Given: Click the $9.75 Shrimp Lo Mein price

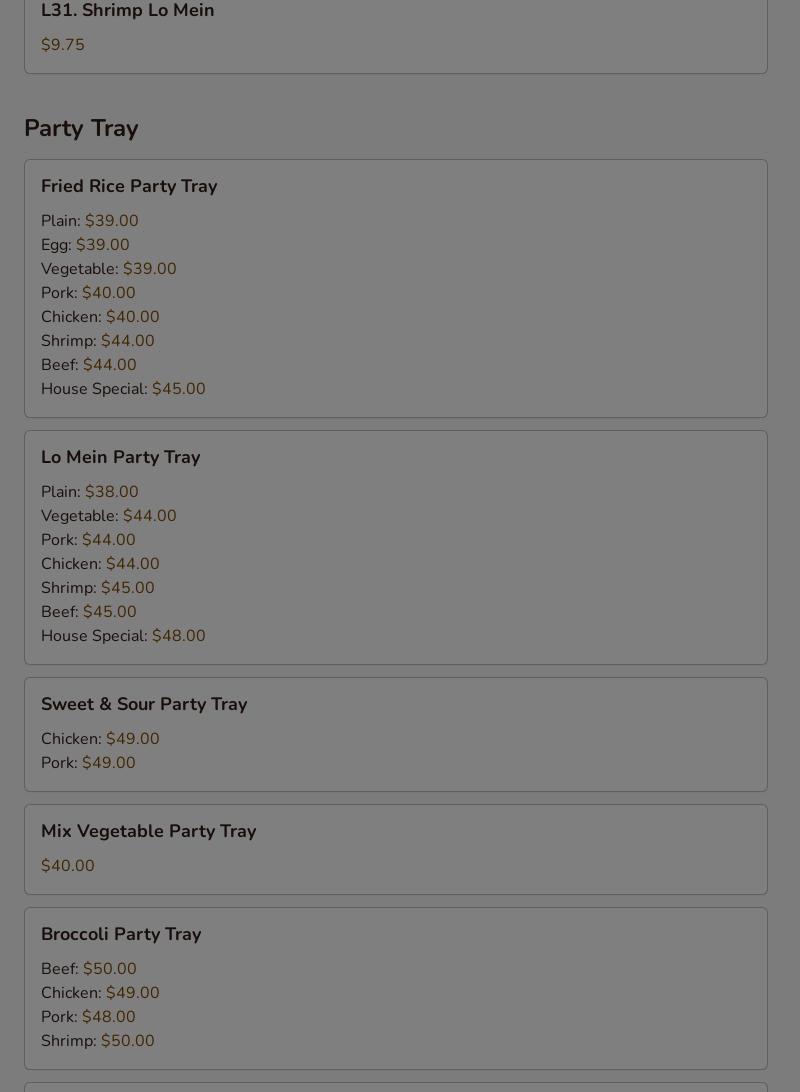Looking at the screenshot, I should click(x=63, y=45).
